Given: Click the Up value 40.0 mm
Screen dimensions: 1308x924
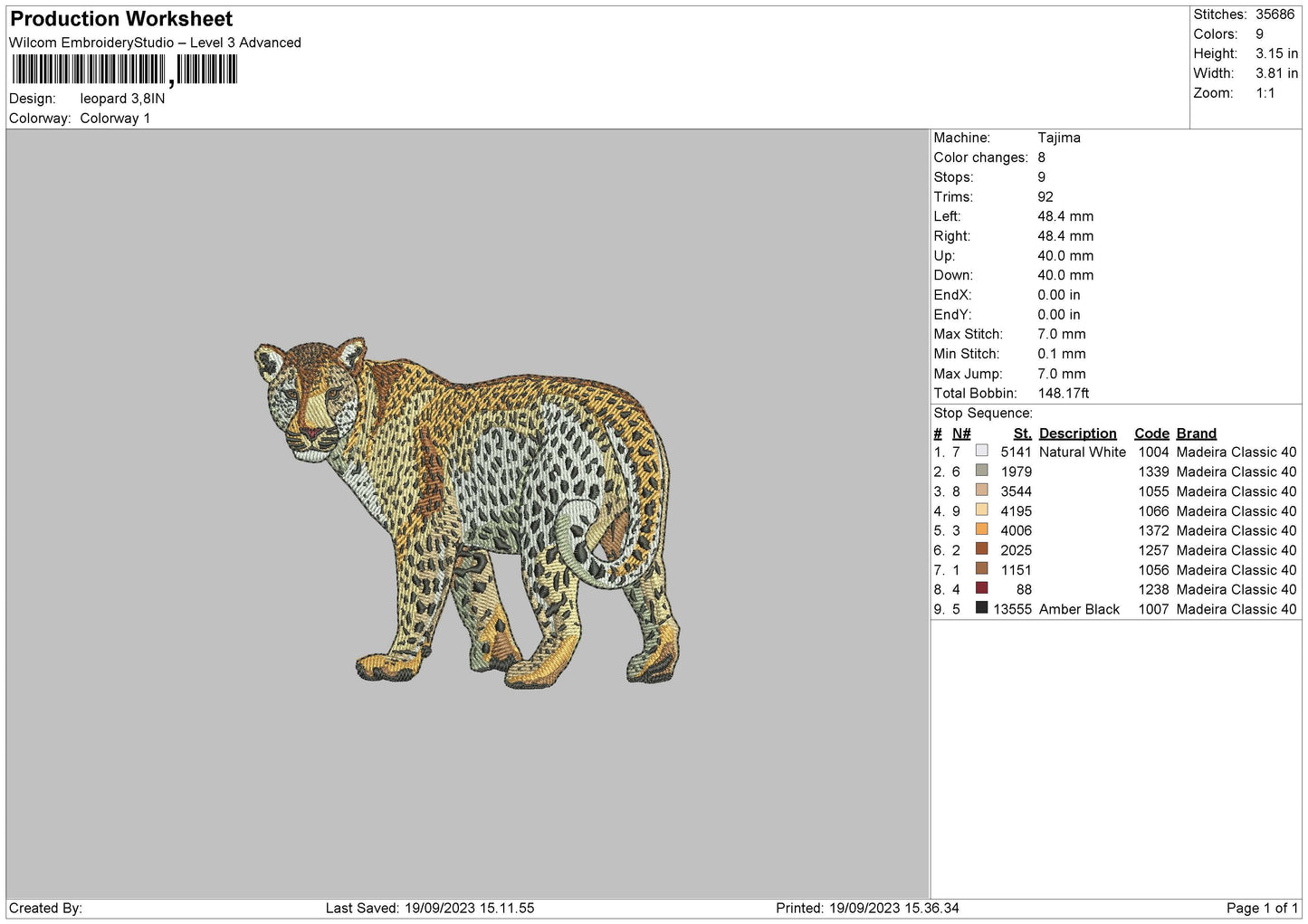Looking at the screenshot, I should pyautogui.click(x=1065, y=256).
